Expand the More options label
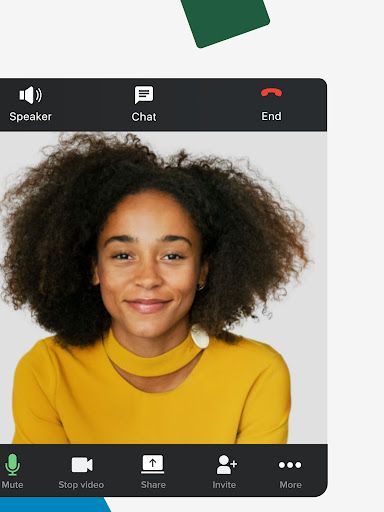This screenshot has width=384, height=512. coord(290,485)
